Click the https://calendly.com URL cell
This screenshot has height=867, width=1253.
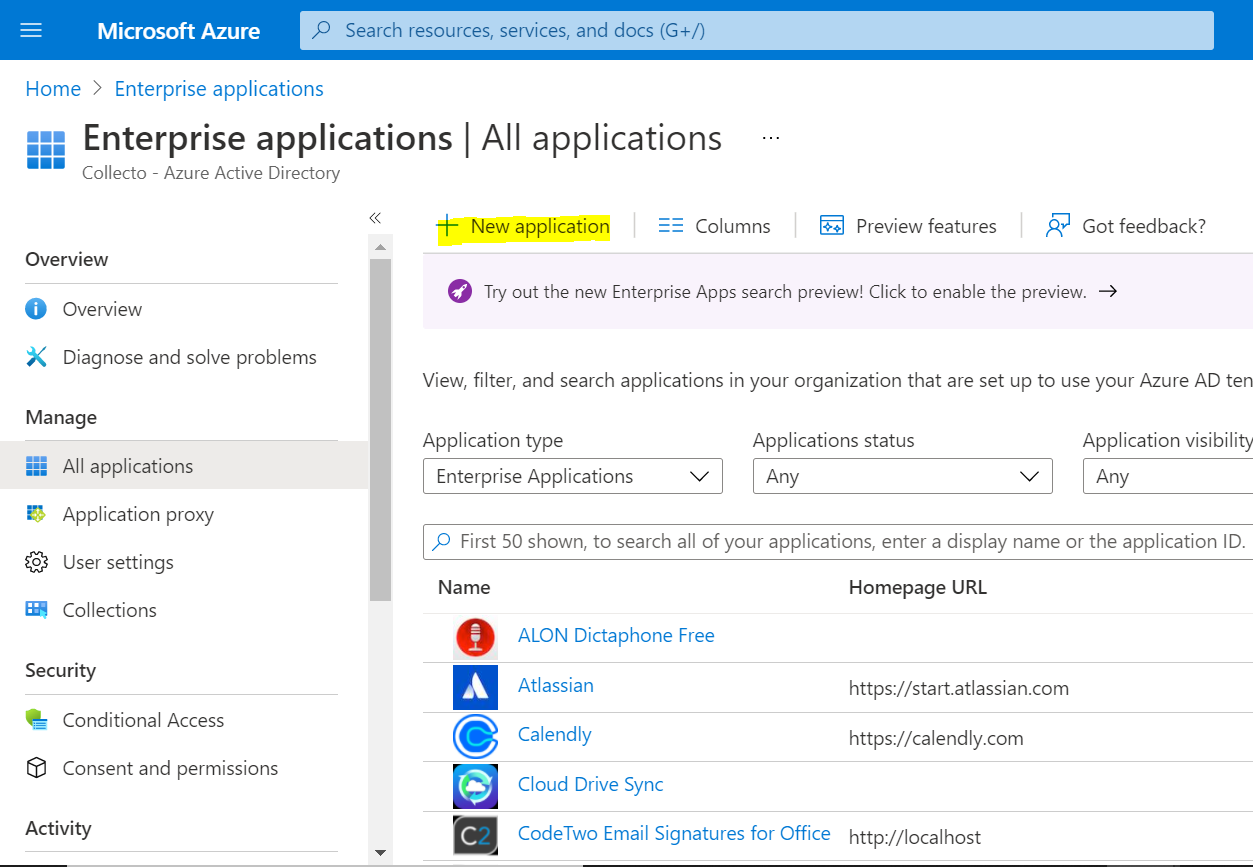936,738
